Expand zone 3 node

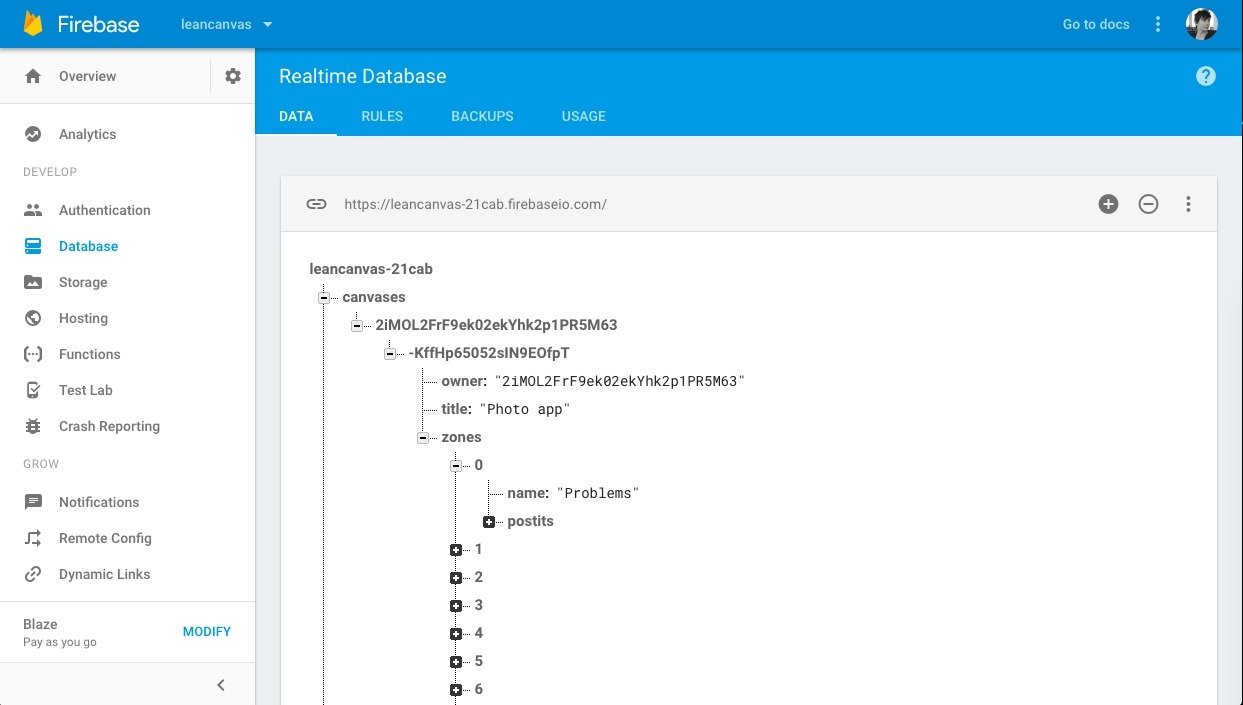click(x=455, y=606)
